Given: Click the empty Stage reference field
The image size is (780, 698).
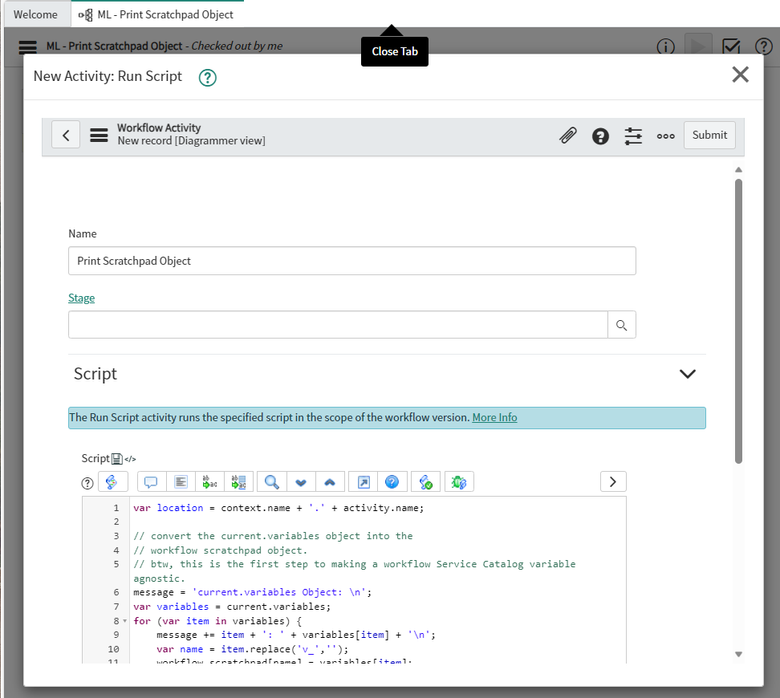Looking at the screenshot, I should click(x=338, y=325).
